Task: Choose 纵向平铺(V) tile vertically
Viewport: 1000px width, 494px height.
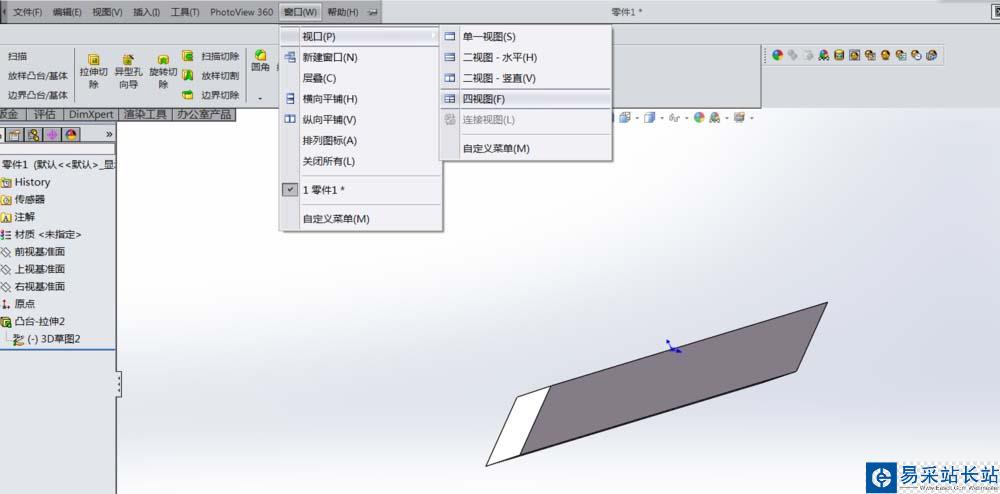Action: (x=361, y=120)
